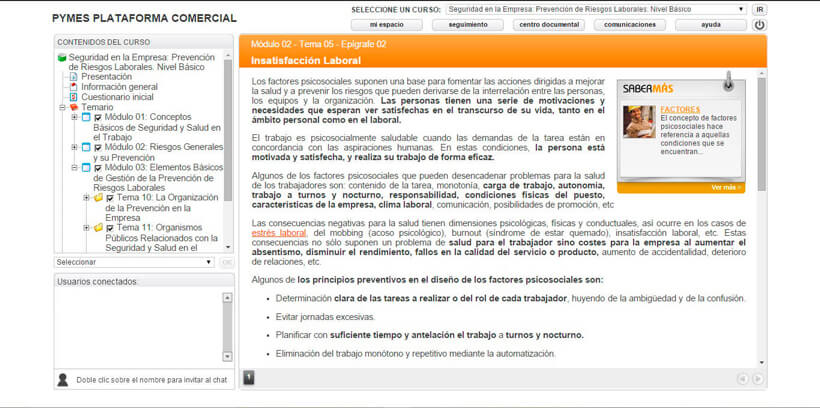Click the blue Módulo 02 module icon
Viewport: 820px width, 408px height.
pos(86,148)
